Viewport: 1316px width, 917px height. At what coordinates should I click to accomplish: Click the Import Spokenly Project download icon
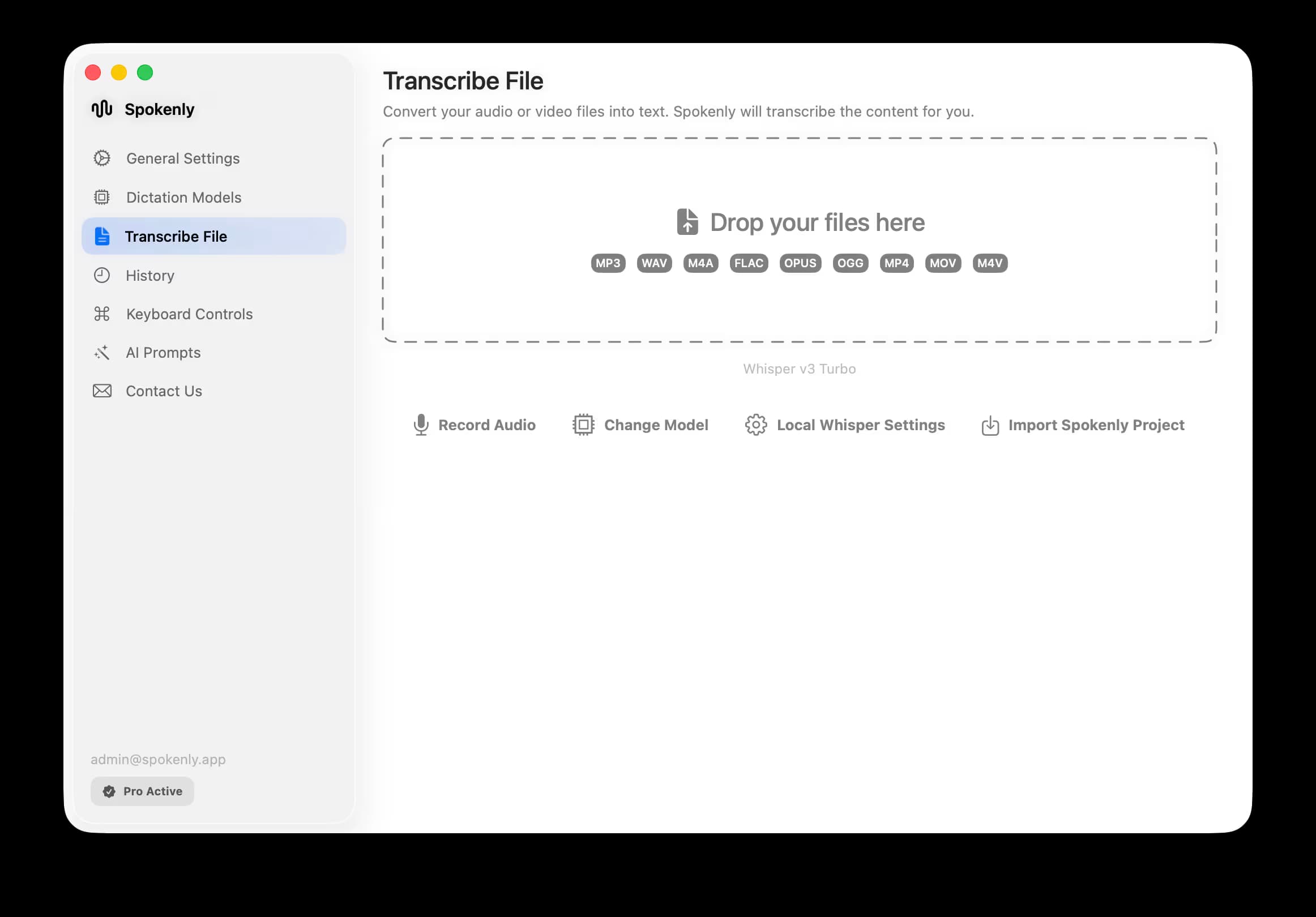[x=990, y=425]
